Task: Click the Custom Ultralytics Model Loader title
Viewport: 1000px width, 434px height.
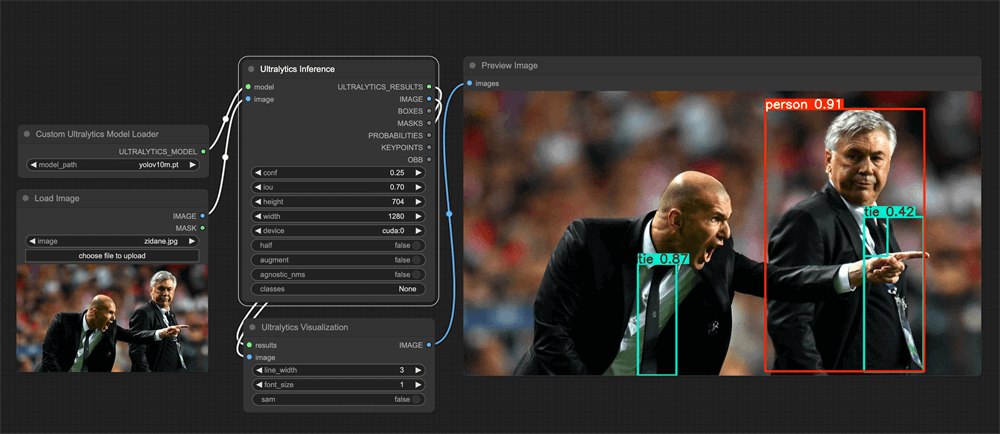Action: pyautogui.click(x=97, y=134)
